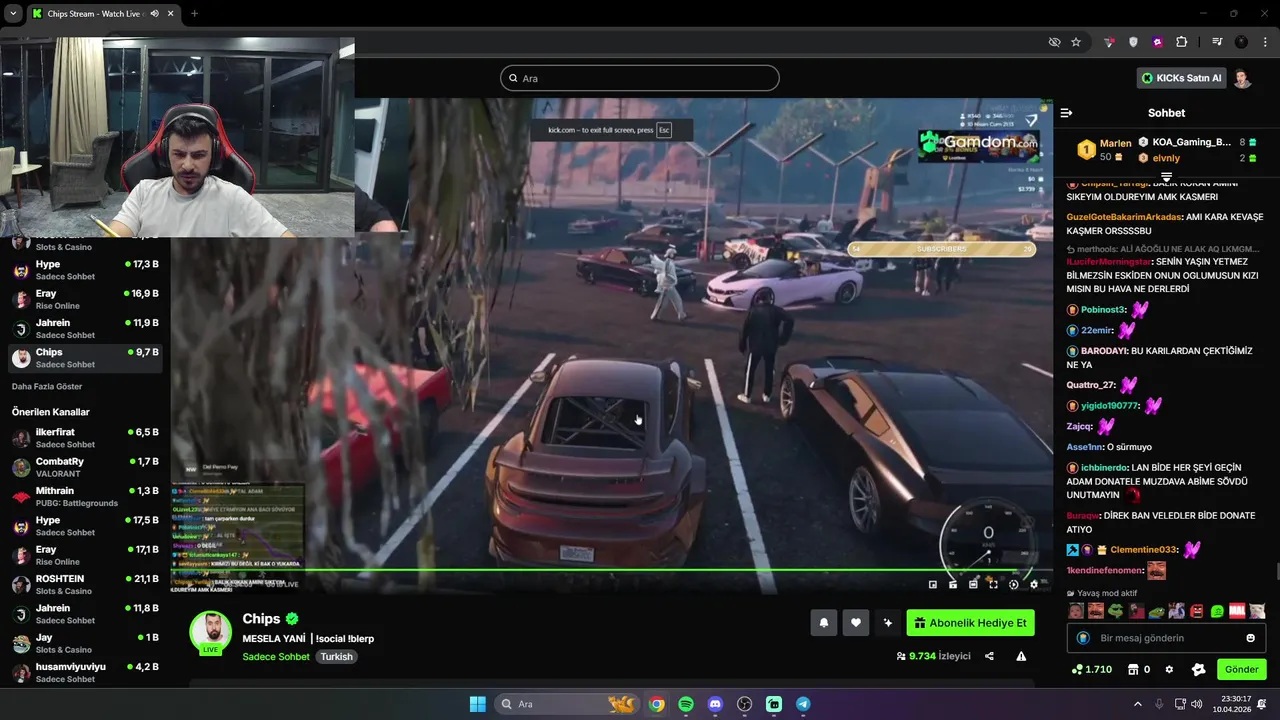Viewport: 1280px width, 720px height.
Task: Enable theater mode in player
Action: (x=973, y=584)
